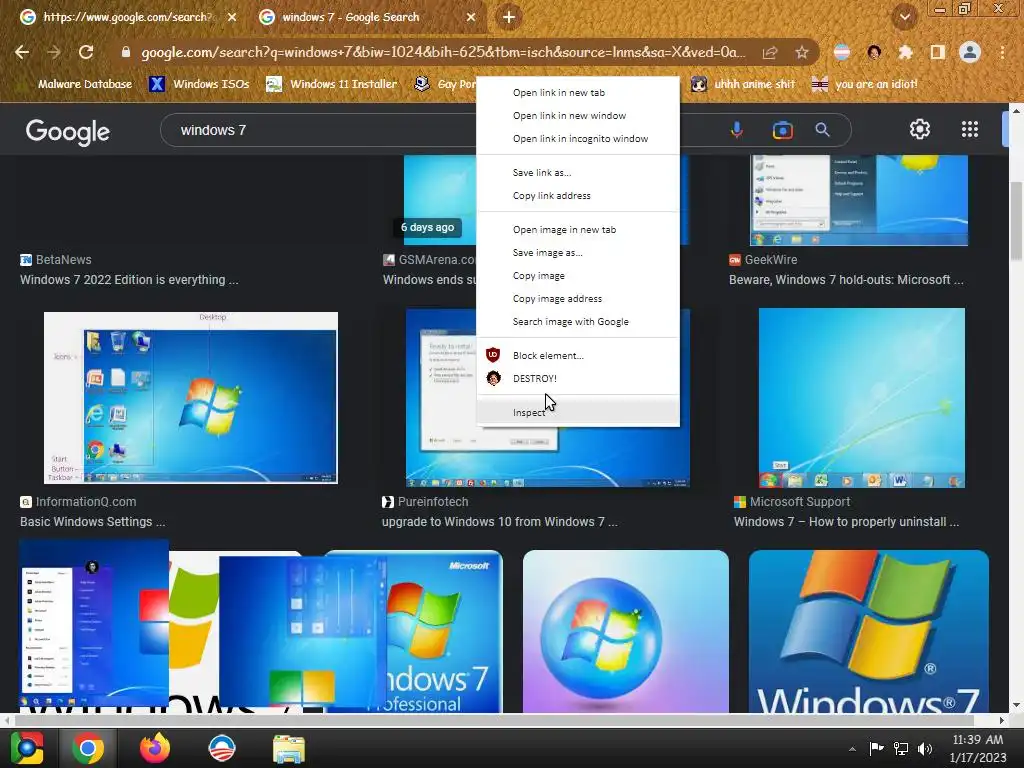The height and width of the screenshot is (768, 1024).
Task: Click the browser forward arrow
Action: coord(54,52)
